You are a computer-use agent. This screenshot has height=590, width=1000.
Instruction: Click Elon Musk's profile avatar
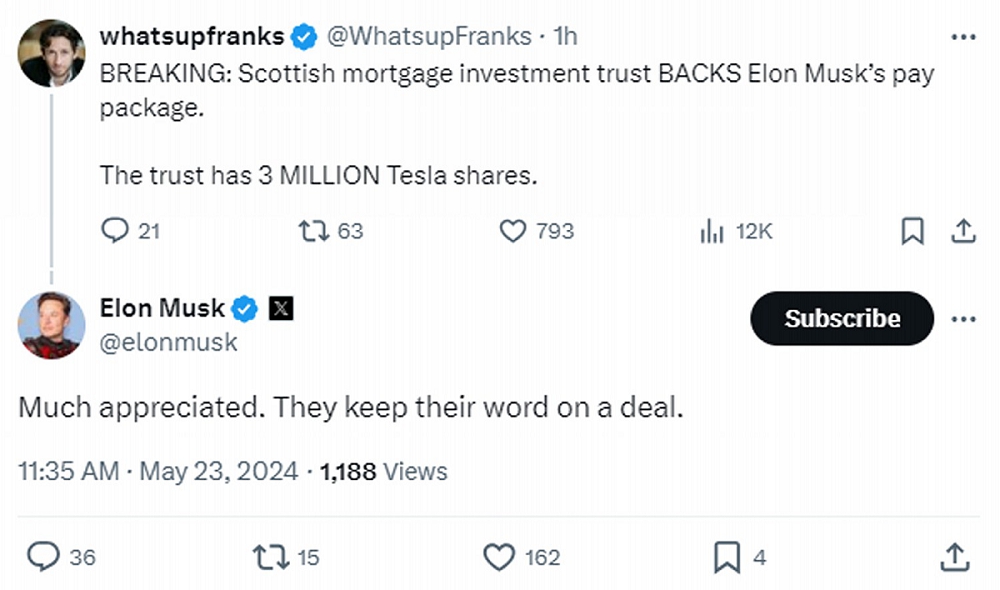pos(51,325)
